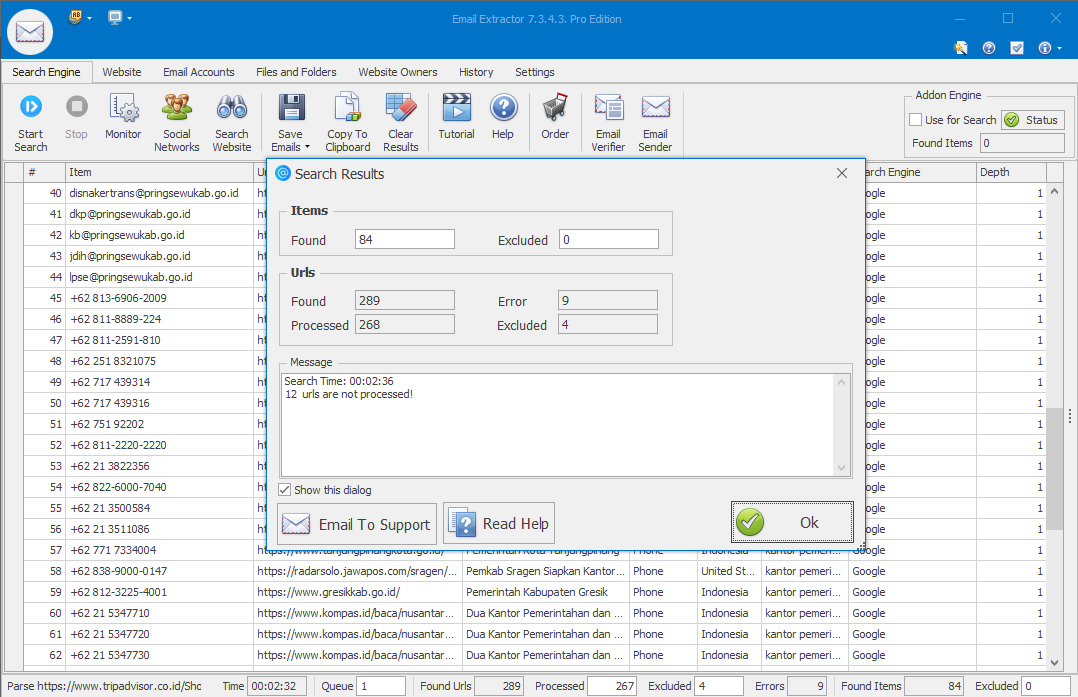Enable the Use for Search checkbox
The image size is (1078, 697).
click(x=915, y=120)
